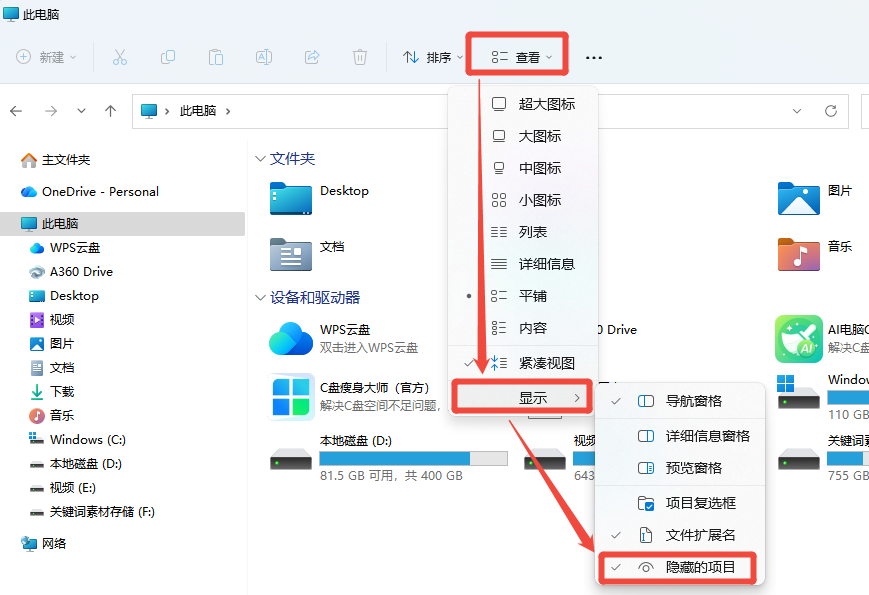Click the Delete trash icon in toolbar
The width and height of the screenshot is (869, 595).
(360, 57)
